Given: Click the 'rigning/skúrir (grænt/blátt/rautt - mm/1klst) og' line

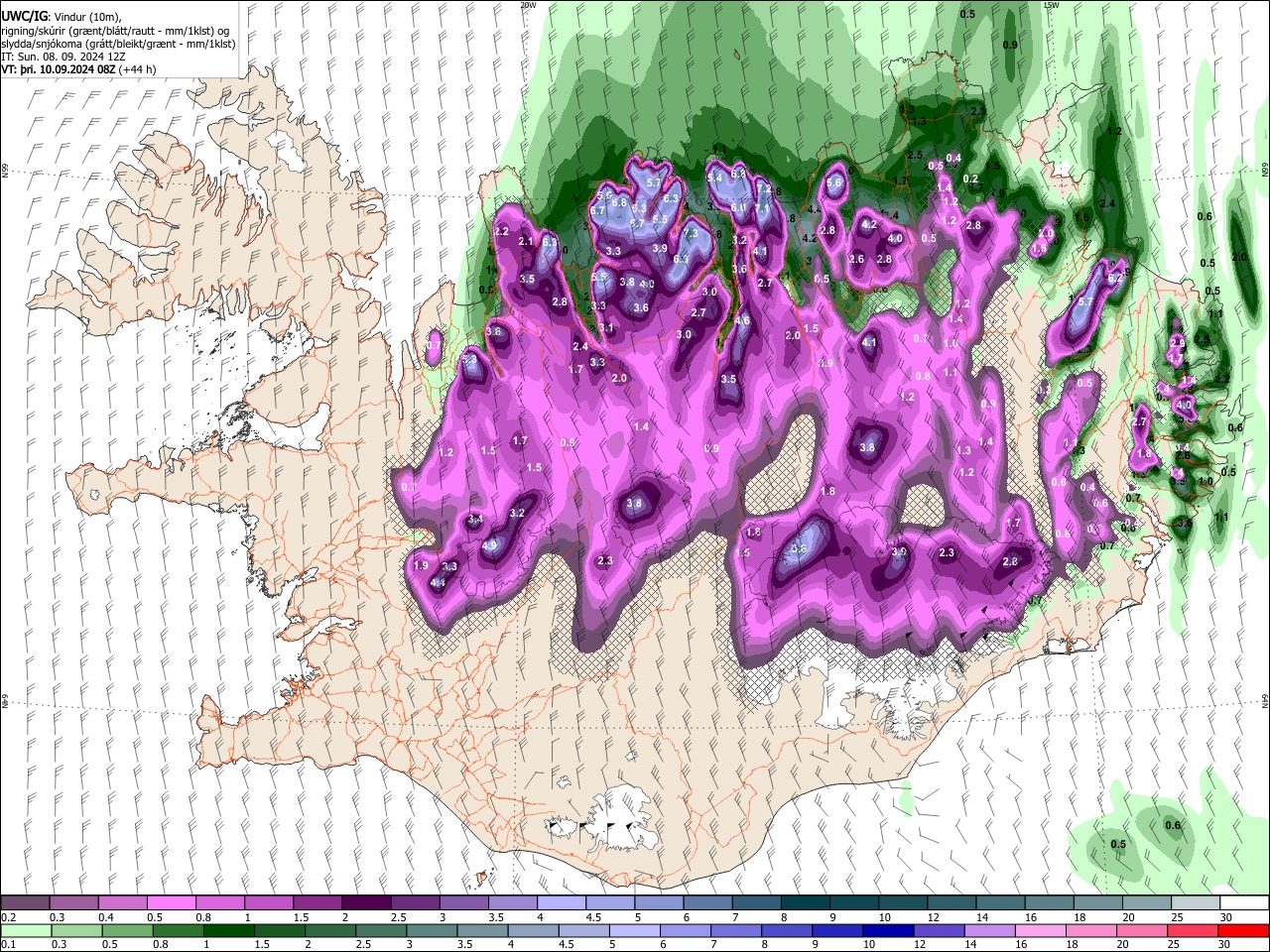Looking at the screenshot, I should click(115, 30).
